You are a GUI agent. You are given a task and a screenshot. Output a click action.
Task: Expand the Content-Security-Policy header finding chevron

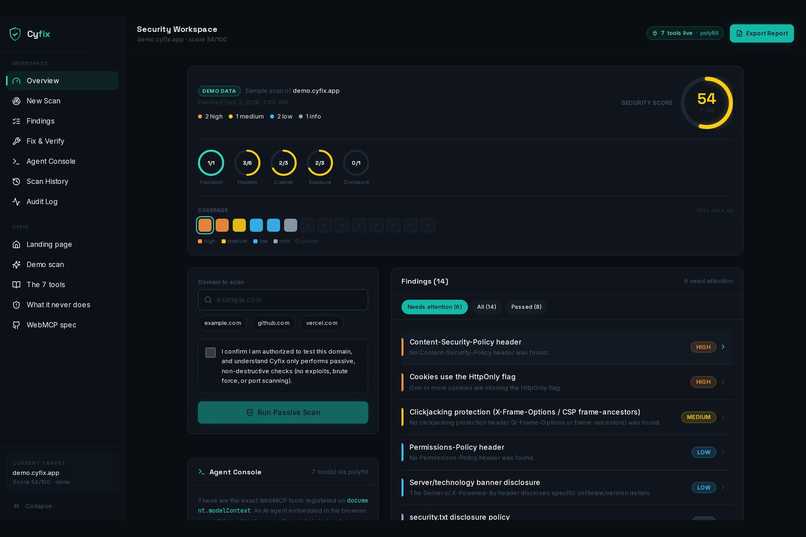(723, 347)
